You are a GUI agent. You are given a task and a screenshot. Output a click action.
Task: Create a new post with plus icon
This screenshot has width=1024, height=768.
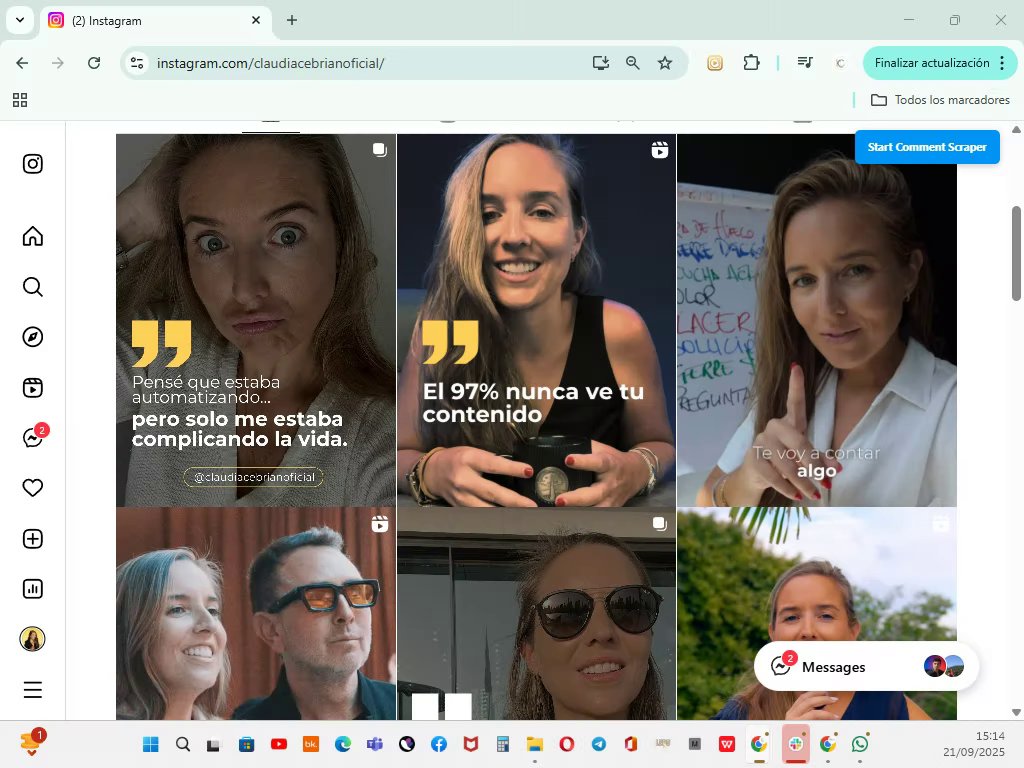(33, 539)
